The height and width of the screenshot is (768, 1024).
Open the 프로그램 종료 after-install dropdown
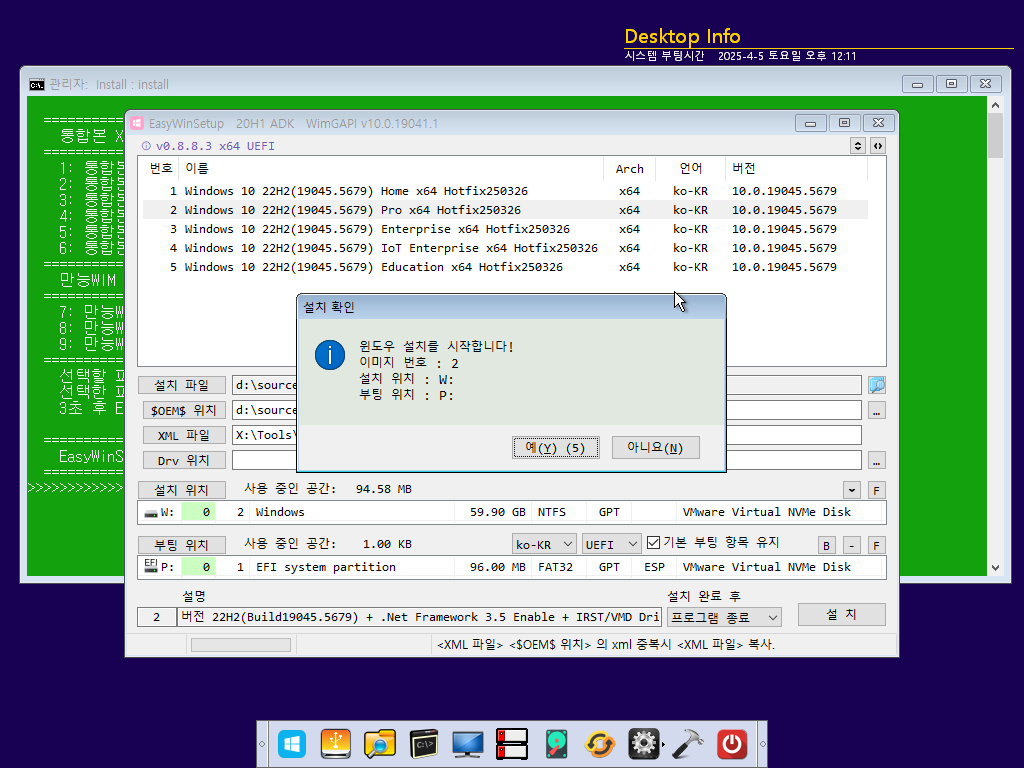pyautogui.click(x=724, y=617)
